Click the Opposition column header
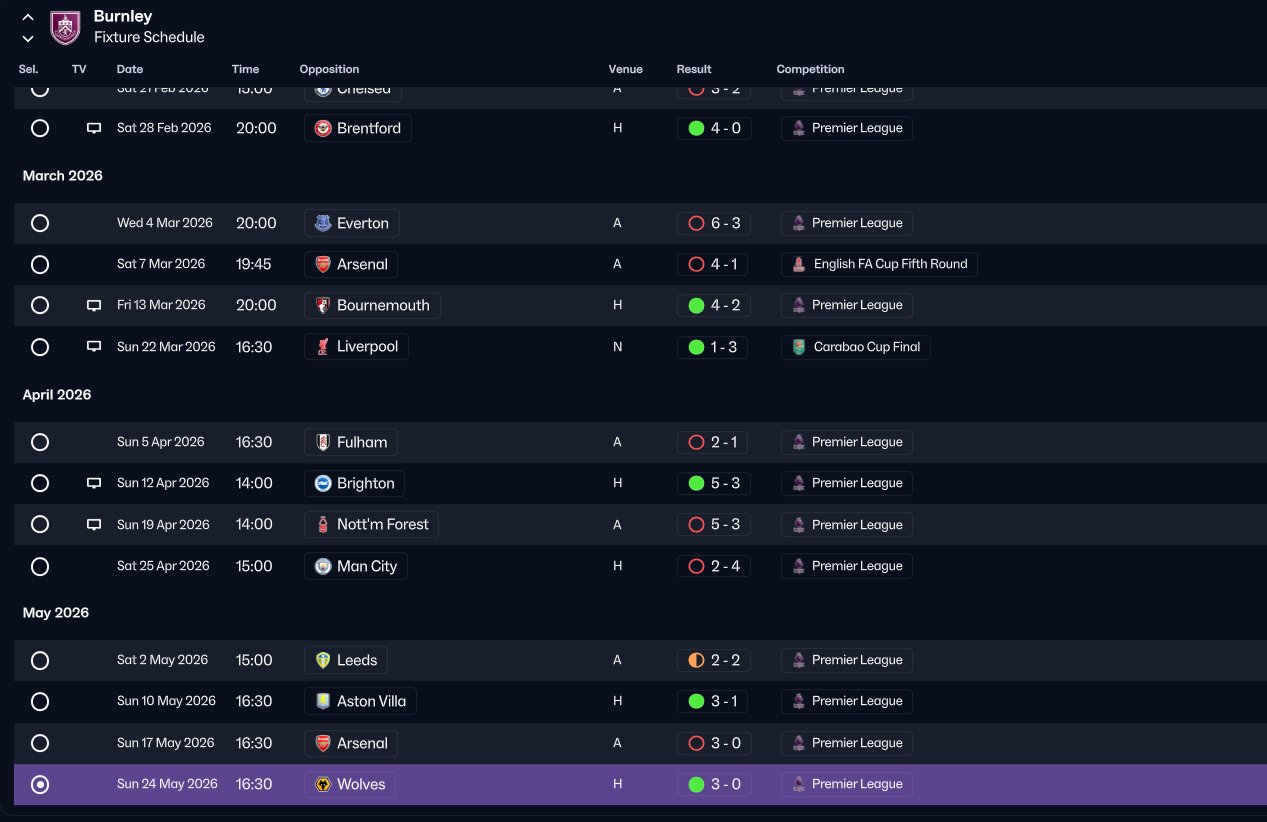This screenshot has height=822, width=1267. click(329, 69)
